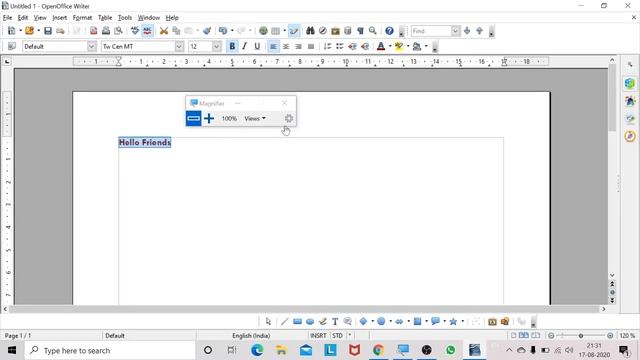Open the Font Color dropdown arrow
The image size is (640, 360).
[390, 47]
